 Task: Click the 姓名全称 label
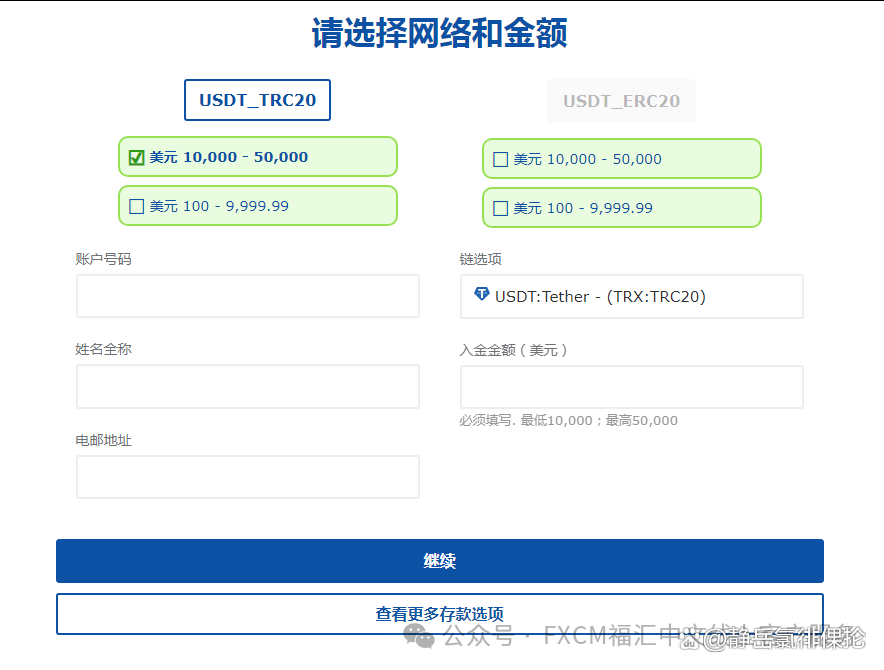(x=103, y=349)
